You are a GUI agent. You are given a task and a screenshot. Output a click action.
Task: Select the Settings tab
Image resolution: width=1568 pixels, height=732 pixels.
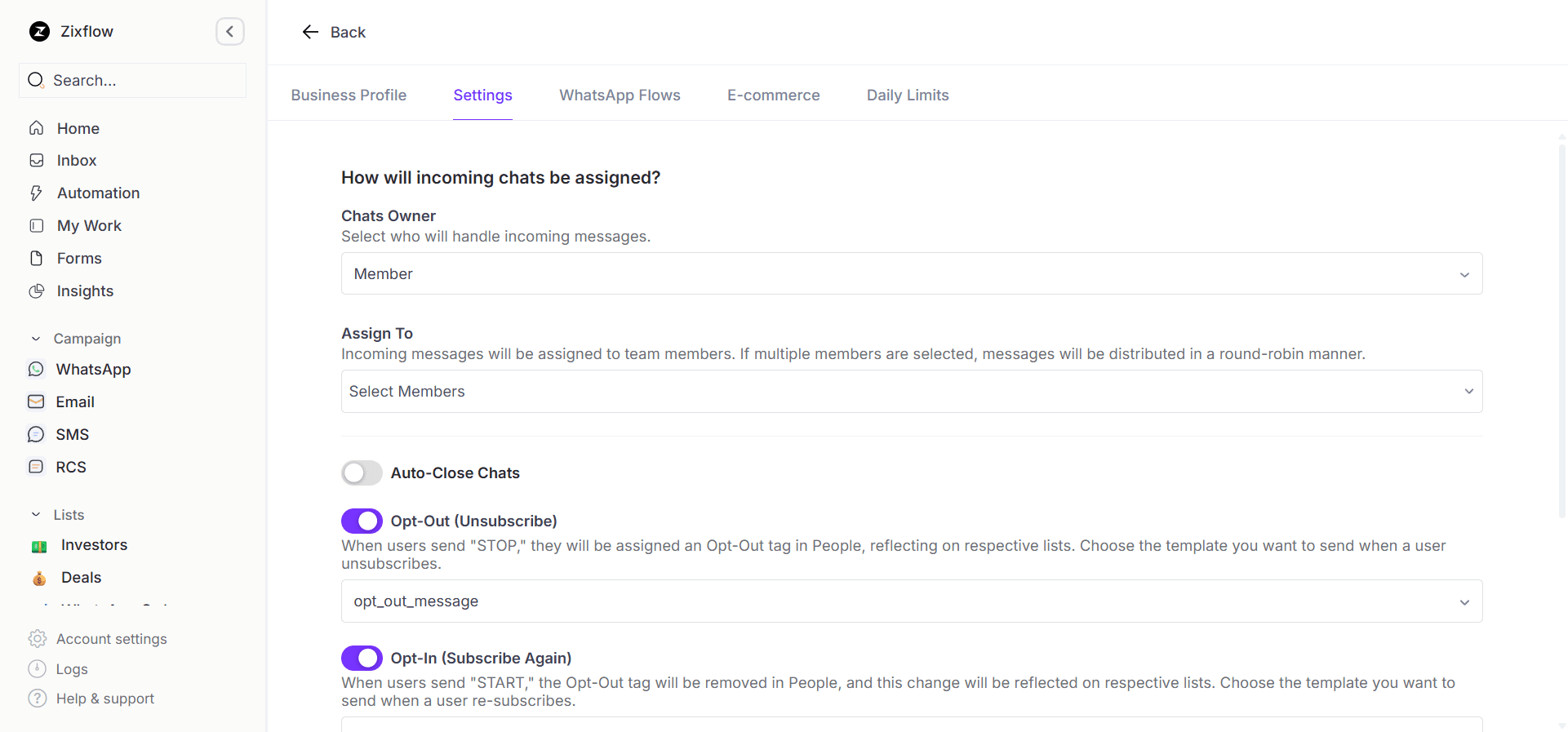[482, 95]
